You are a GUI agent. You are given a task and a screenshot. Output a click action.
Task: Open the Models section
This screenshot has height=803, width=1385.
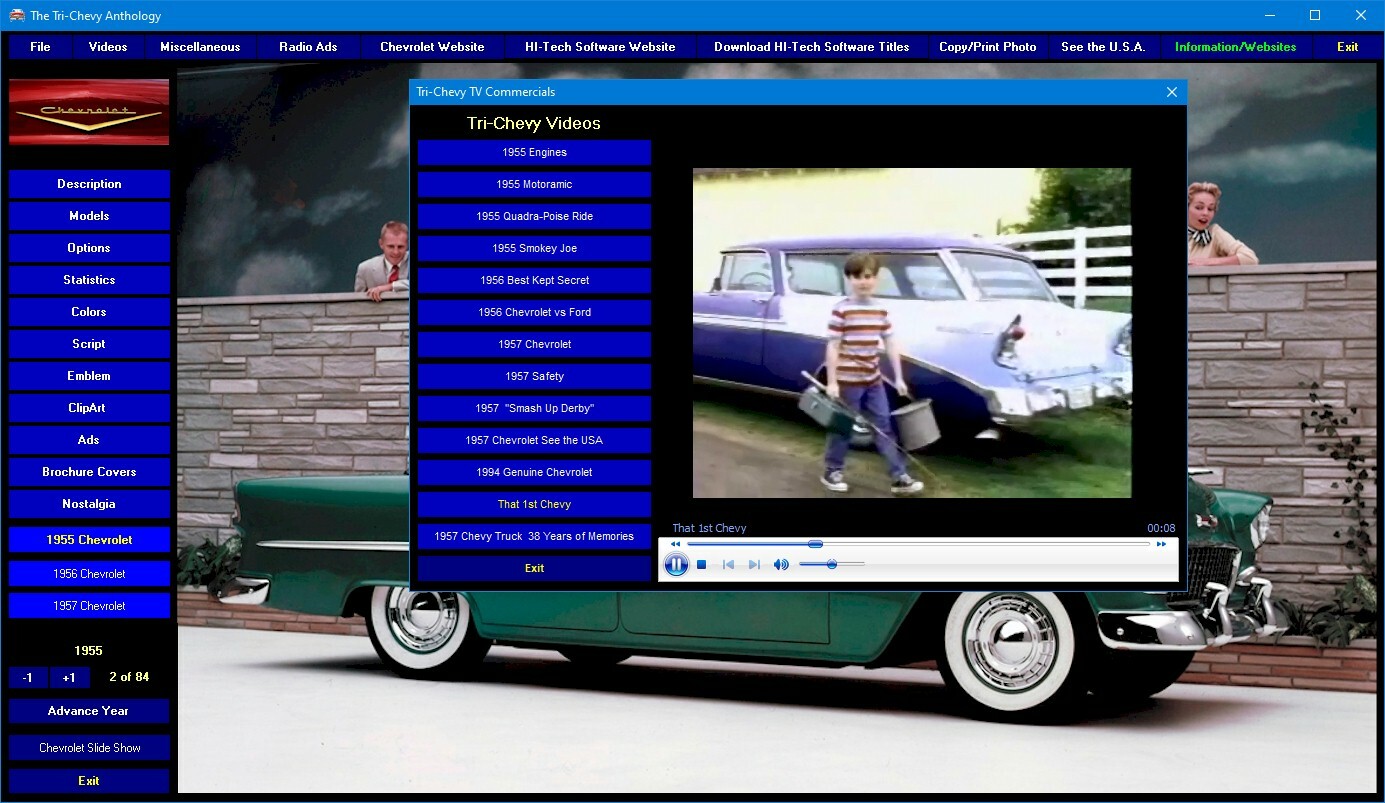(x=89, y=216)
